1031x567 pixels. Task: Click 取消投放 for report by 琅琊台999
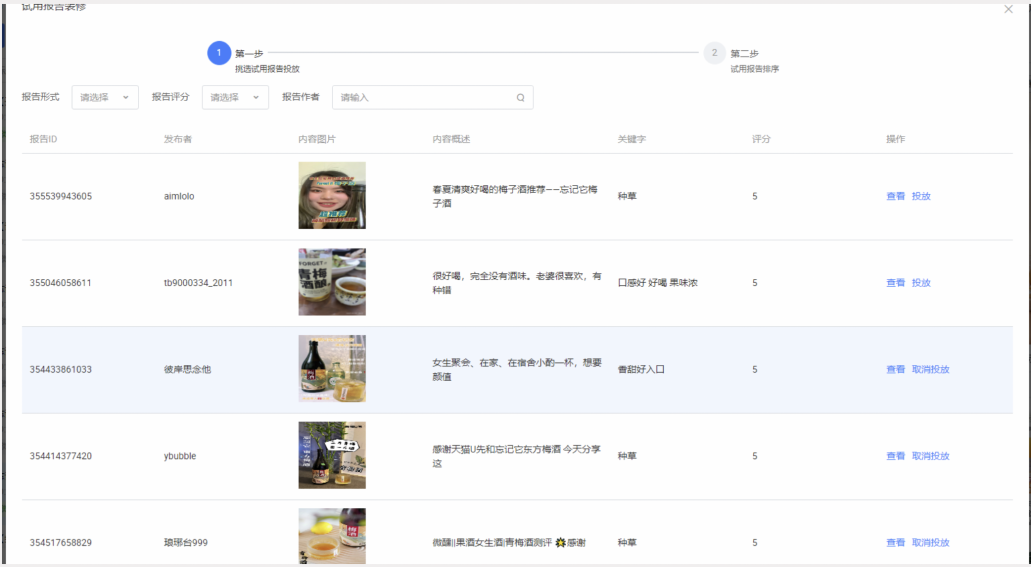[x=930, y=543]
